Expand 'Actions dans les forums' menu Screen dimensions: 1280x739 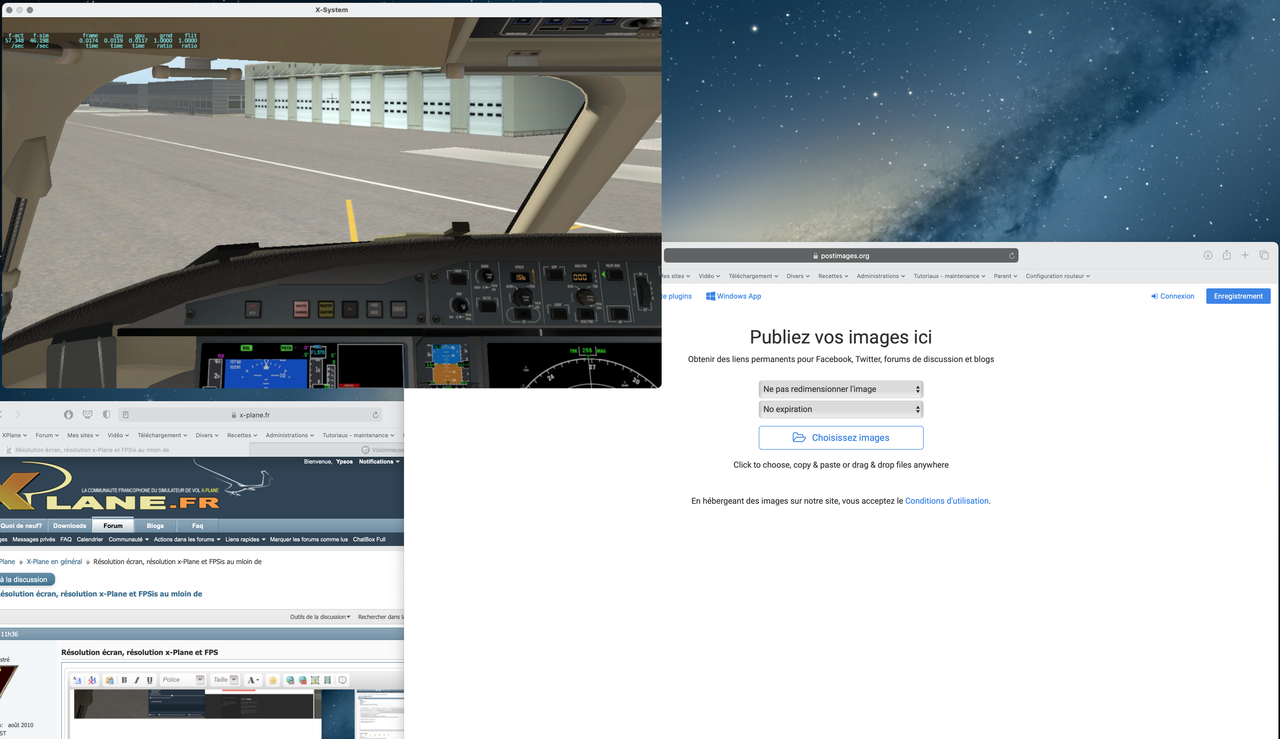click(187, 539)
